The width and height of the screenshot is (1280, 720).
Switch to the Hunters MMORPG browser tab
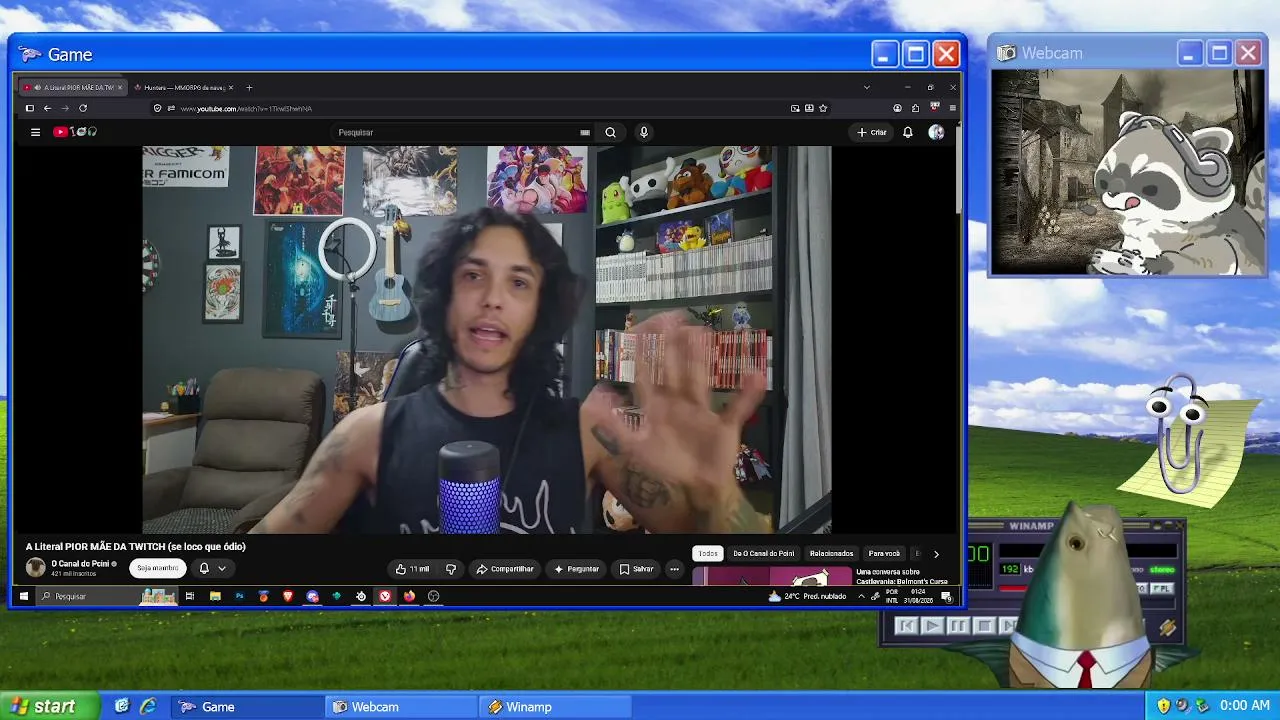pos(183,88)
